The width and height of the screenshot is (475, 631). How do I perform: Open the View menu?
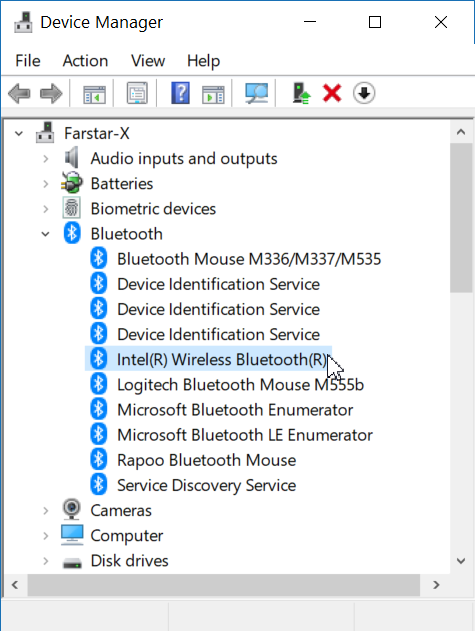point(148,61)
